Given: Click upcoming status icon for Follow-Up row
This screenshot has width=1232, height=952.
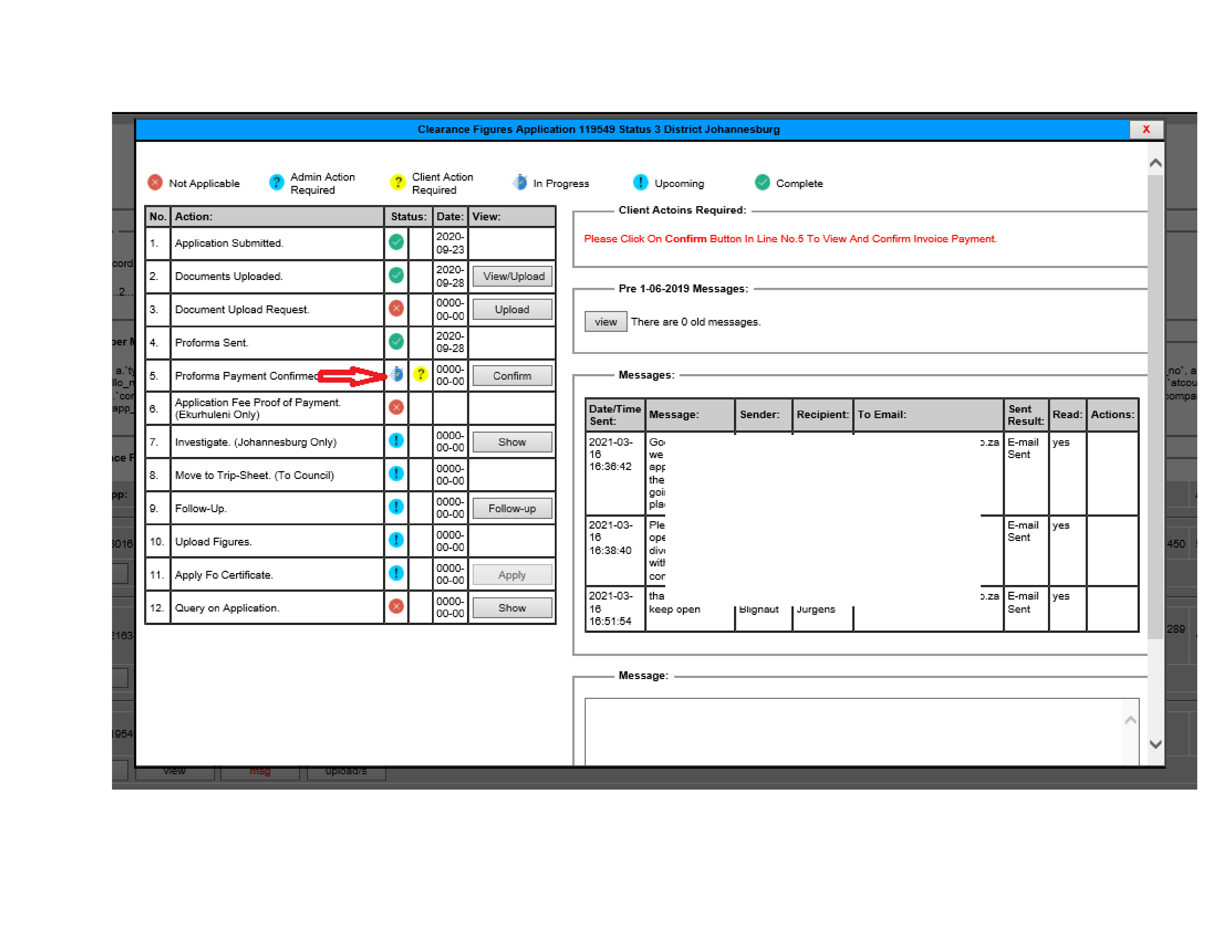Looking at the screenshot, I should (396, 507).
